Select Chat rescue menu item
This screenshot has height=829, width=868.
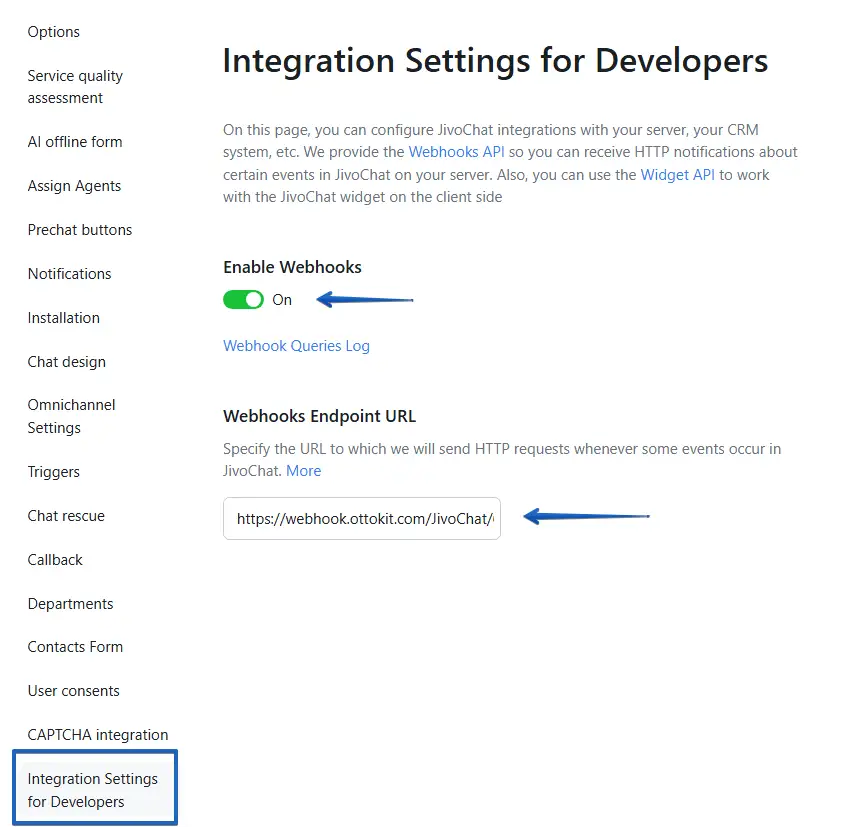coord(66,516)
